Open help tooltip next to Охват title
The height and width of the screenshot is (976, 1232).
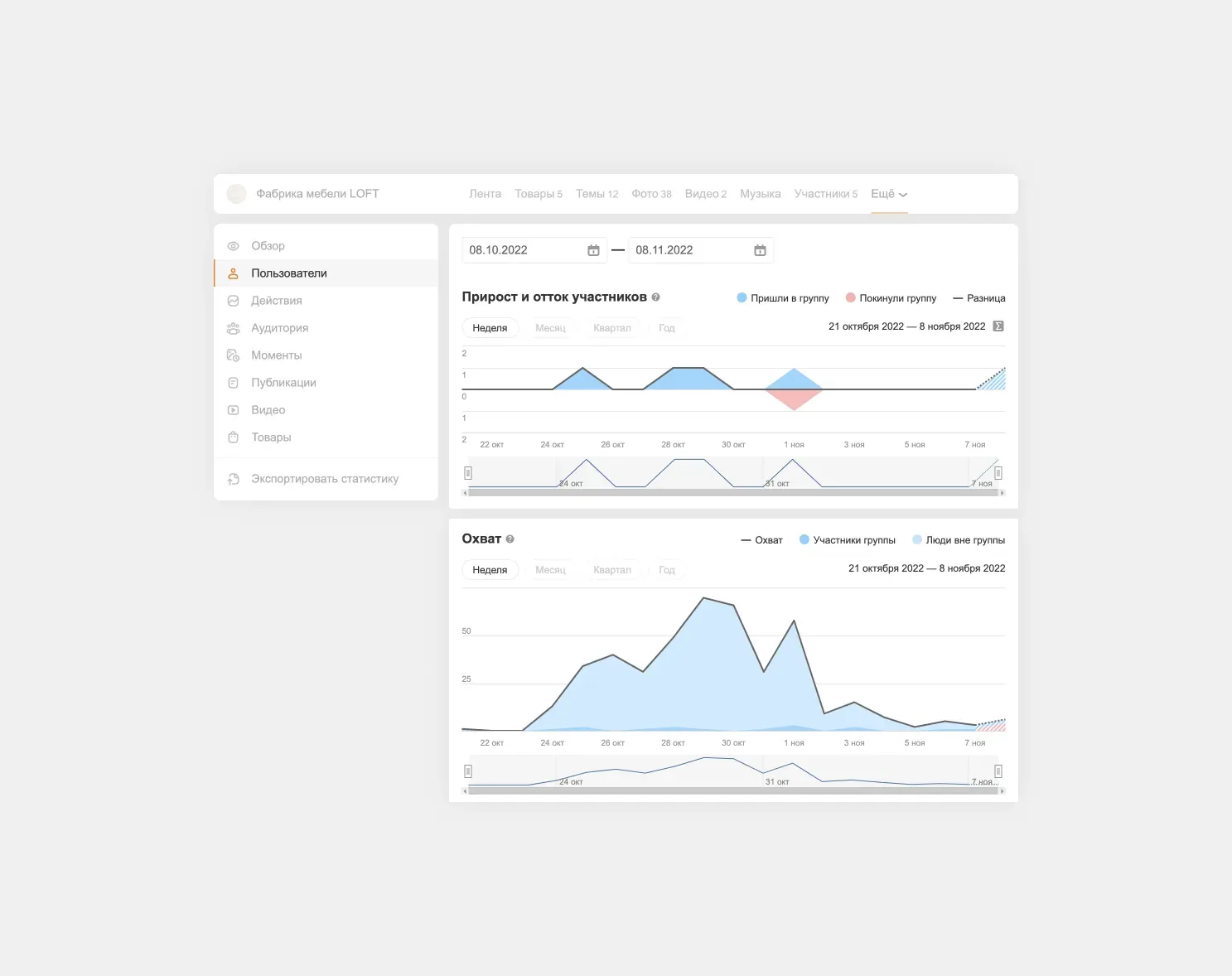tap(510, 539)
